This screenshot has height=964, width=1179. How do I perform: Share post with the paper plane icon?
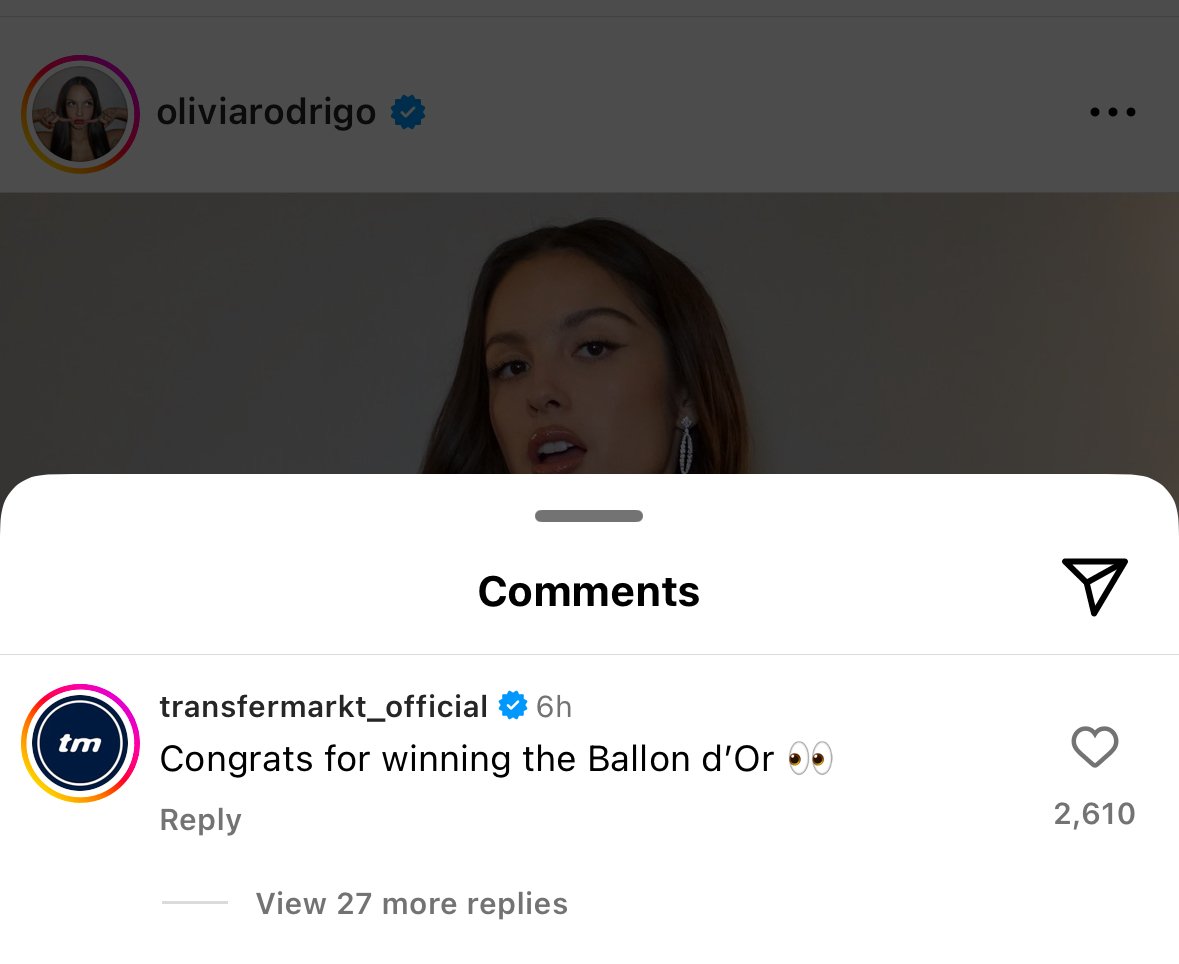(x=1095, y=587)
